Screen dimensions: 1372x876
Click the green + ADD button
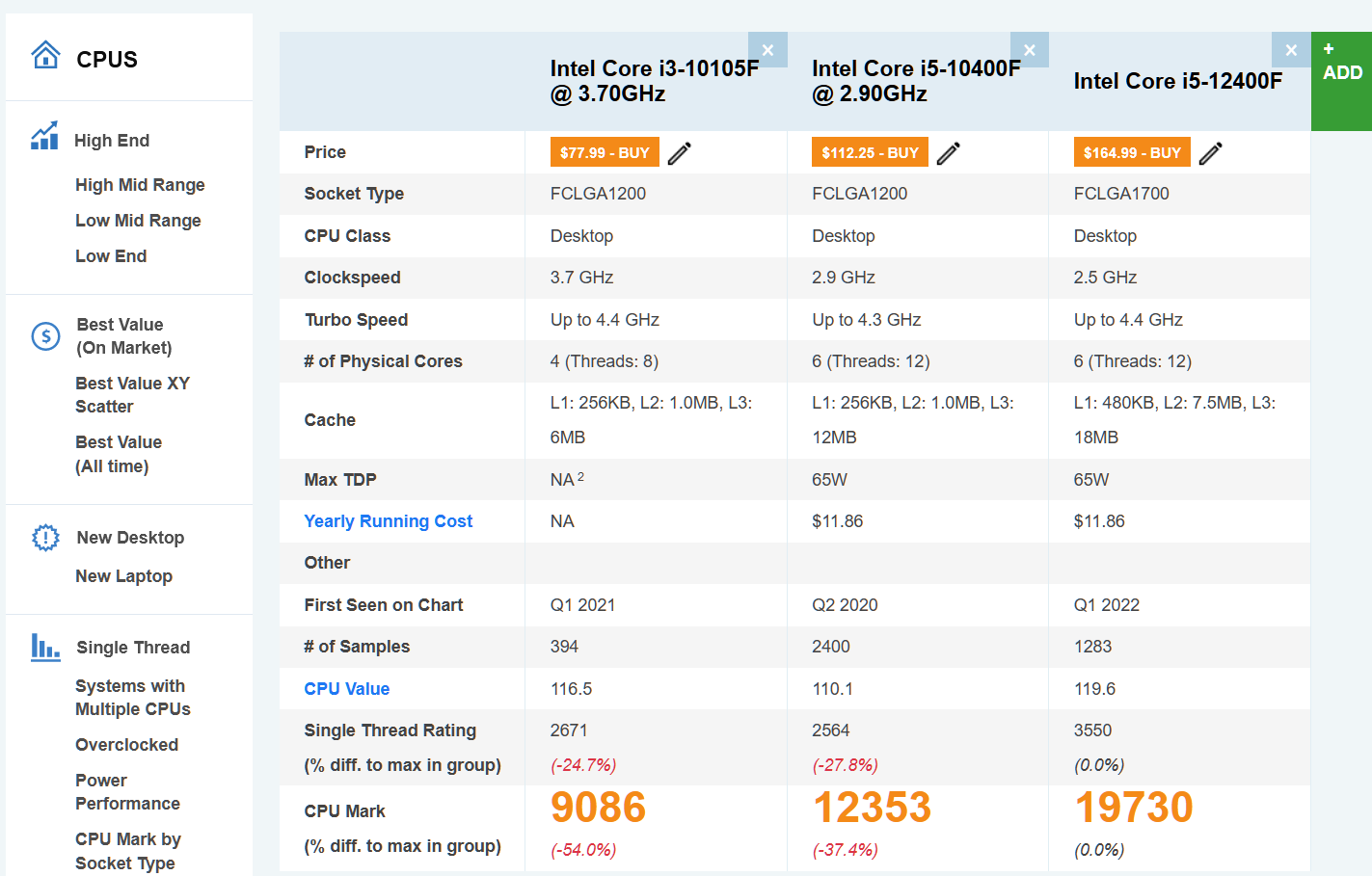pos(1341,81)
